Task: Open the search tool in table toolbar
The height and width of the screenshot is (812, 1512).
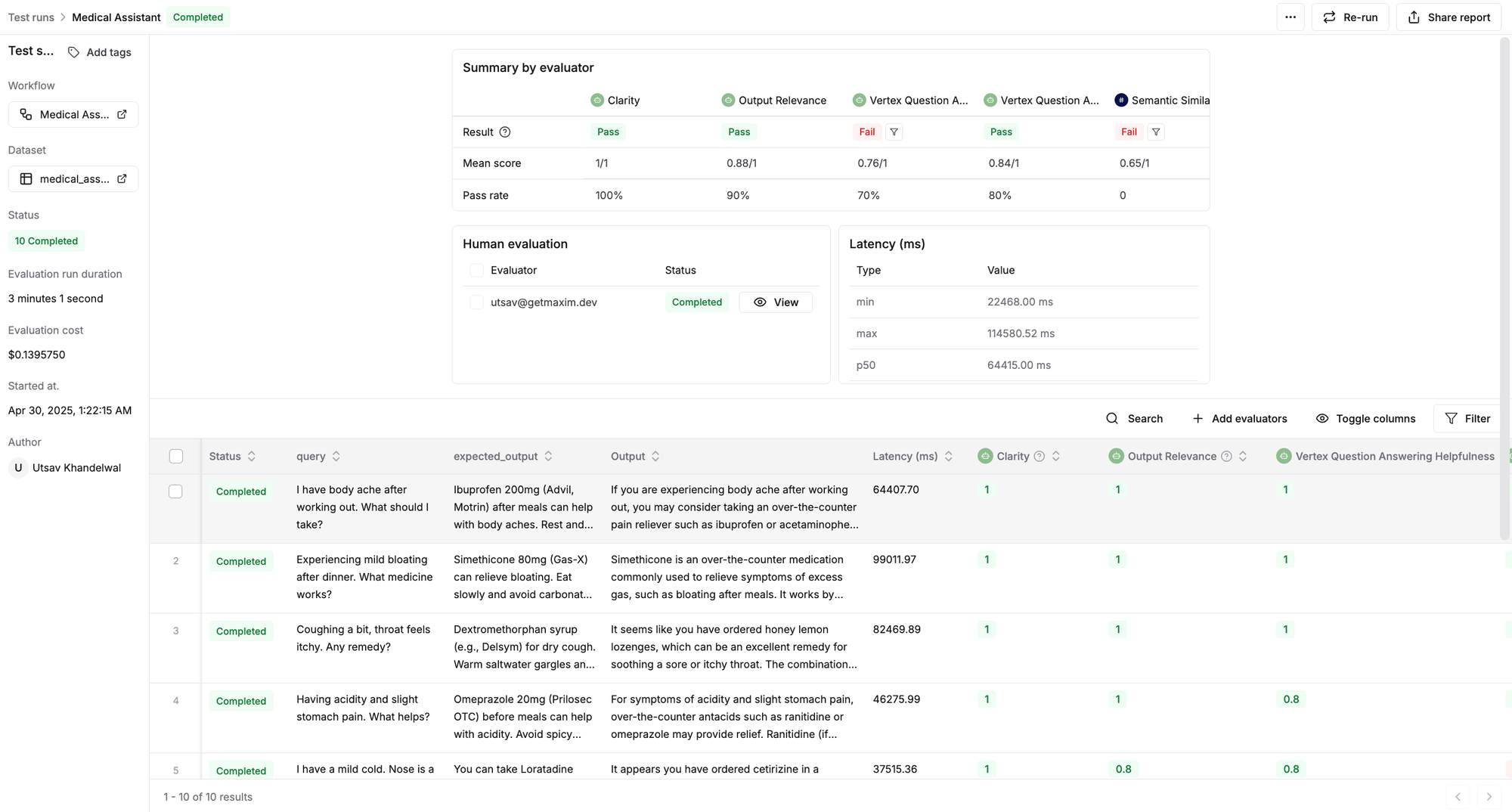Action: click(x=1134, y=419)
